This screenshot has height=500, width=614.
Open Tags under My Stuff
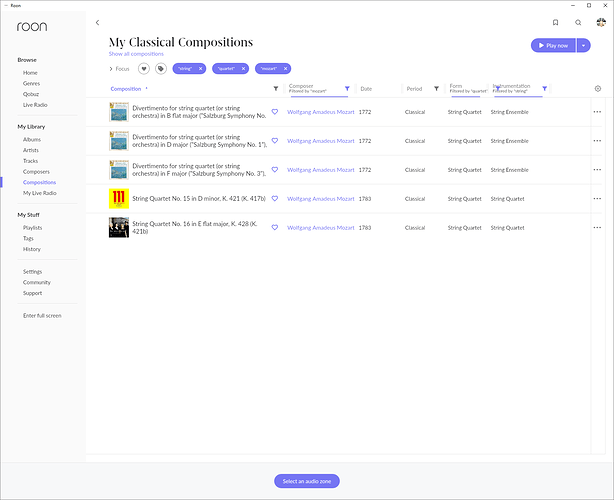[x=28, y=238]
